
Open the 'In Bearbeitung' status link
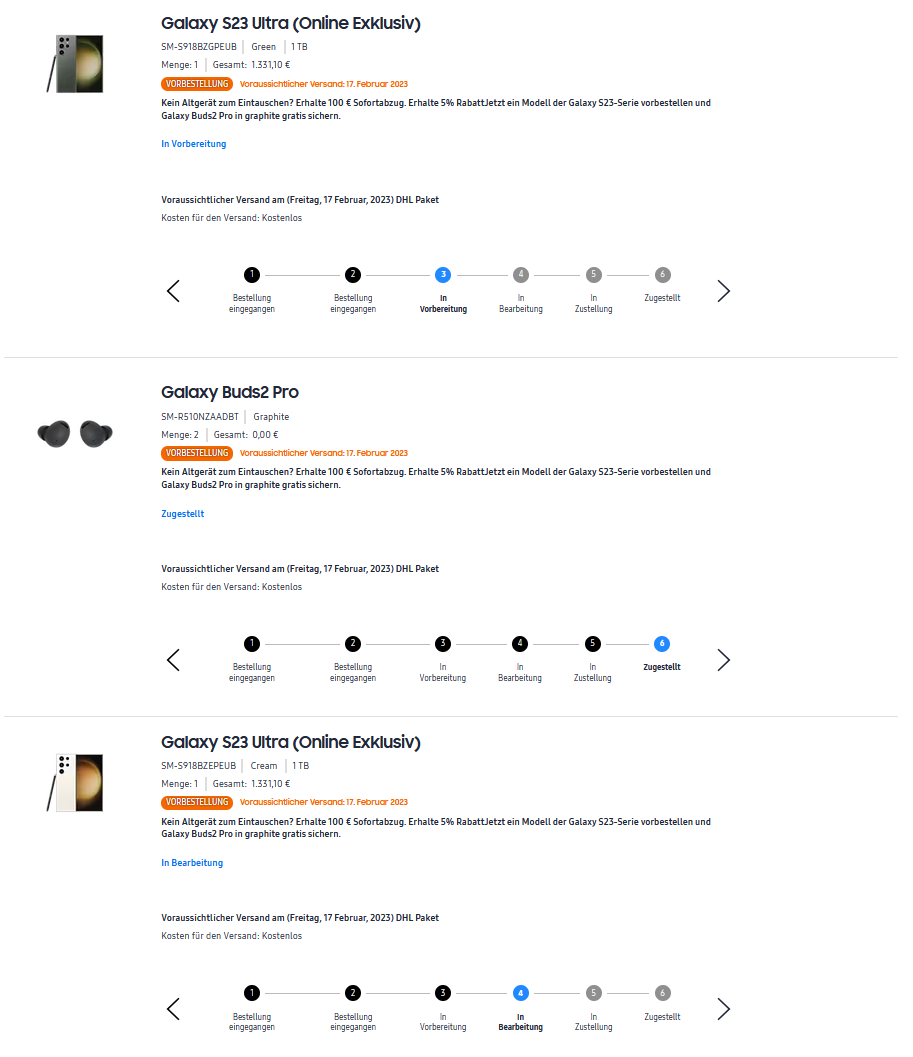[x=192, y=863]
